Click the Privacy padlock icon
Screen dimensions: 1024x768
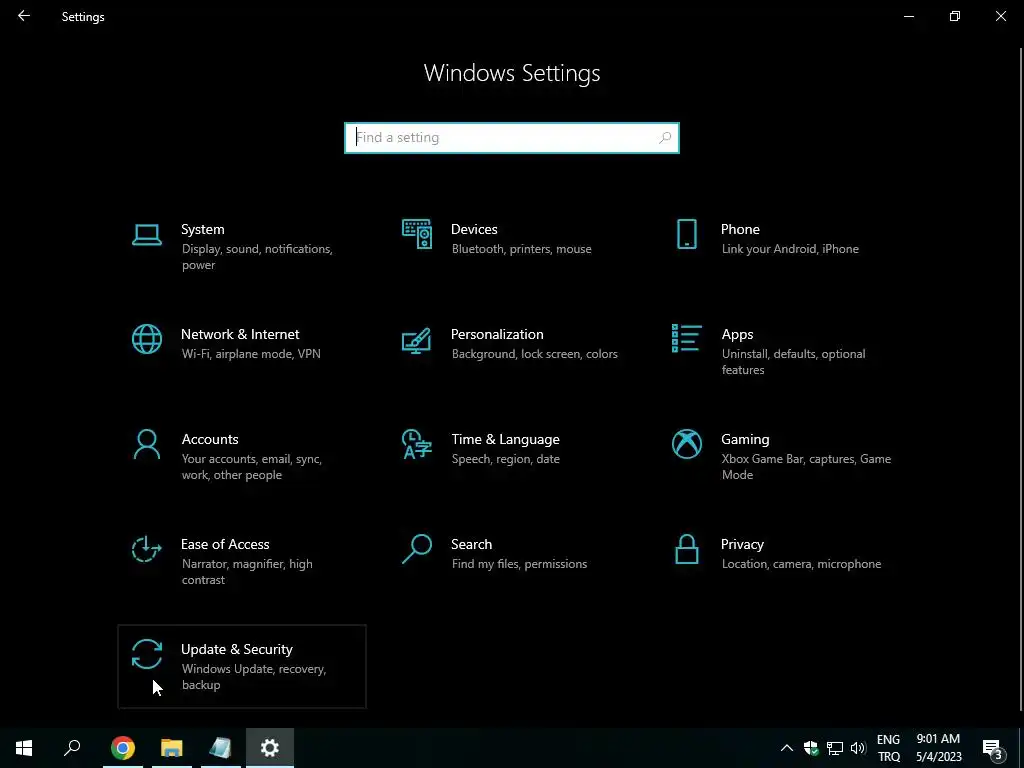686,549
